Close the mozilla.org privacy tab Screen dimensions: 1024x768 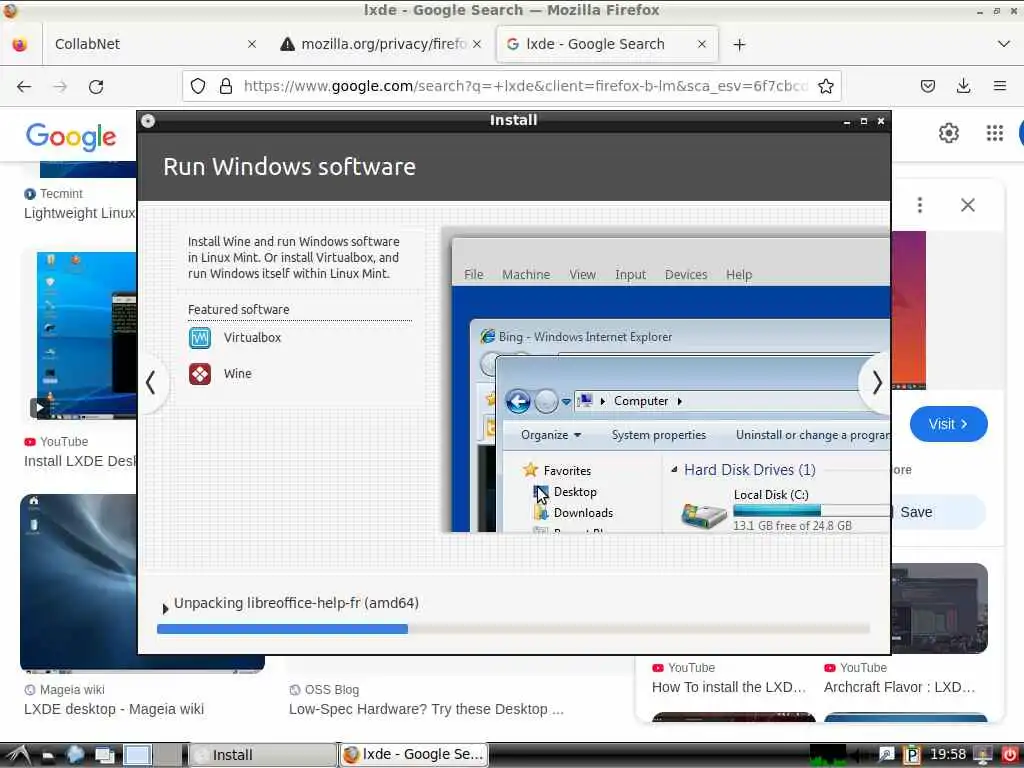[x=477, y=44]
